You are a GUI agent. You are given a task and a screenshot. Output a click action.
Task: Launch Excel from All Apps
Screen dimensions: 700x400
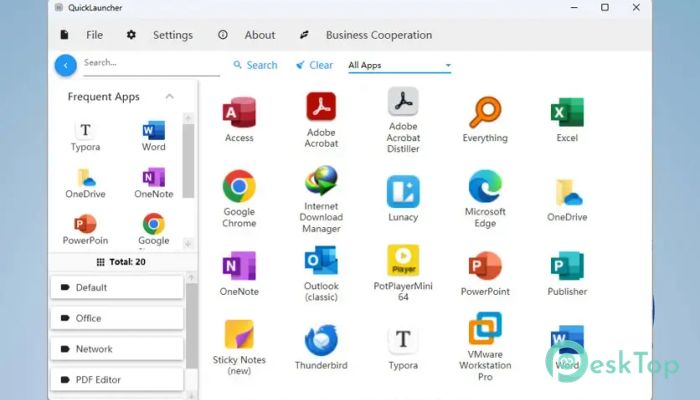567,120
